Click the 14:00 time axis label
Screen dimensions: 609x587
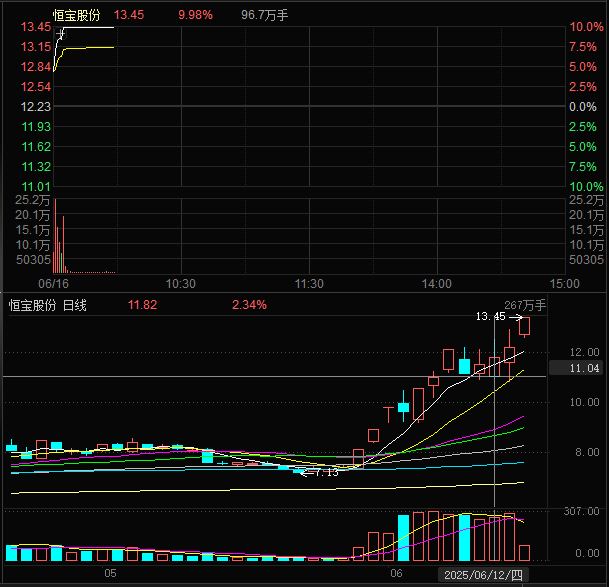(437, 284)
